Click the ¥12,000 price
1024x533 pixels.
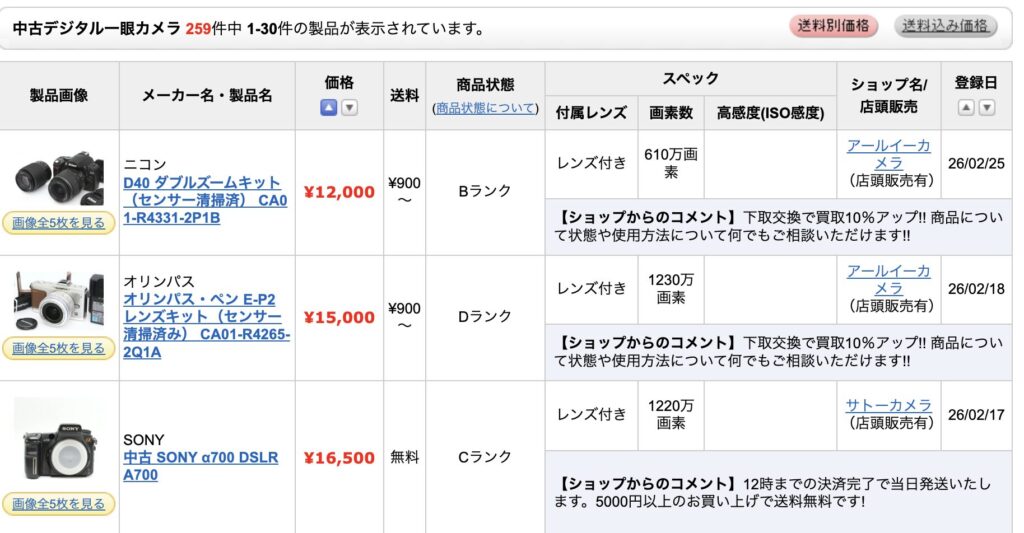click(x=339, y=192)
